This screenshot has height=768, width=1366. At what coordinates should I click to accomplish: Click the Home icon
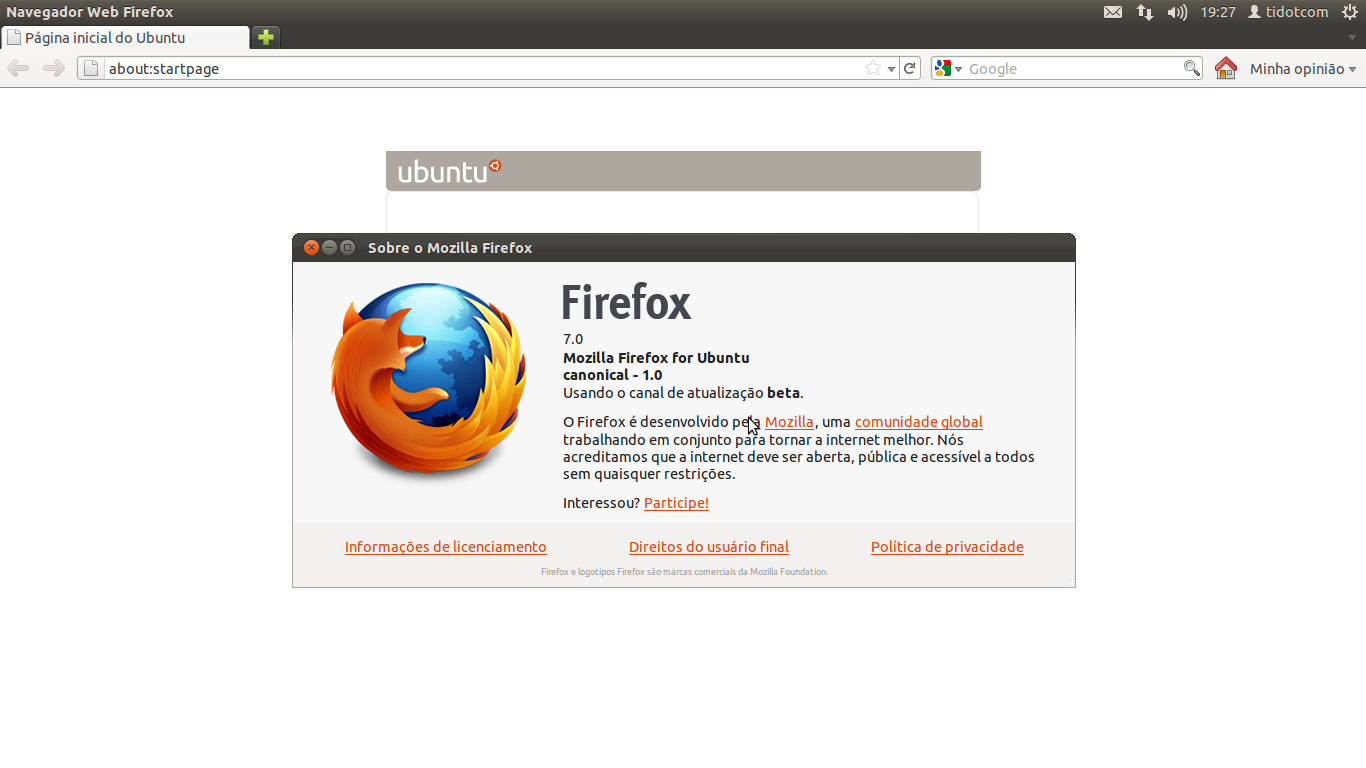[1226, 68]
